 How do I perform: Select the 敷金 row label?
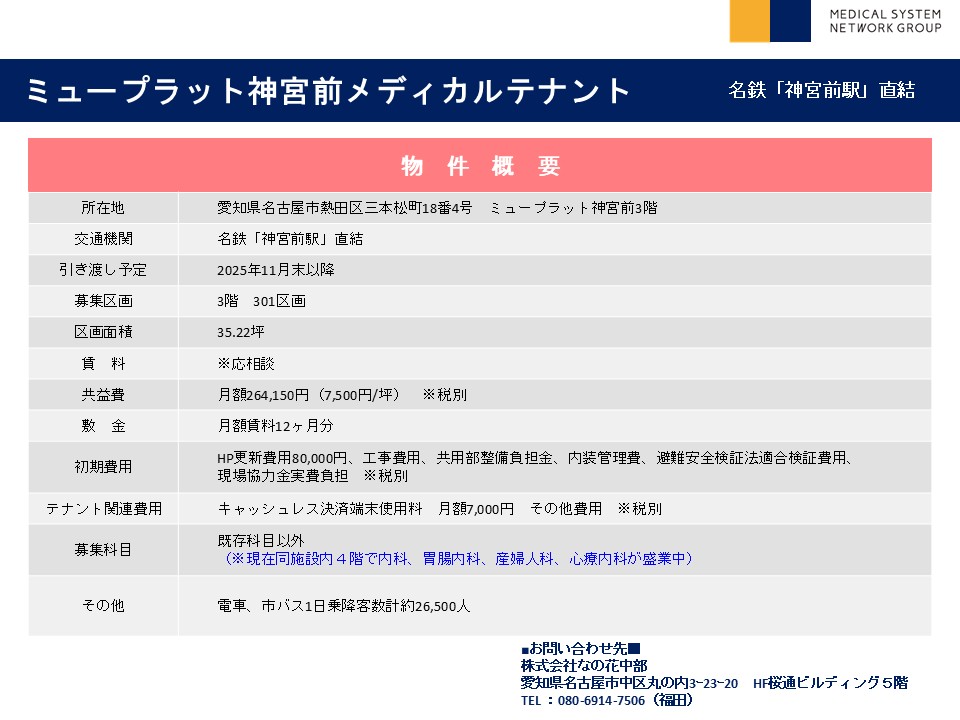point(103,426)
